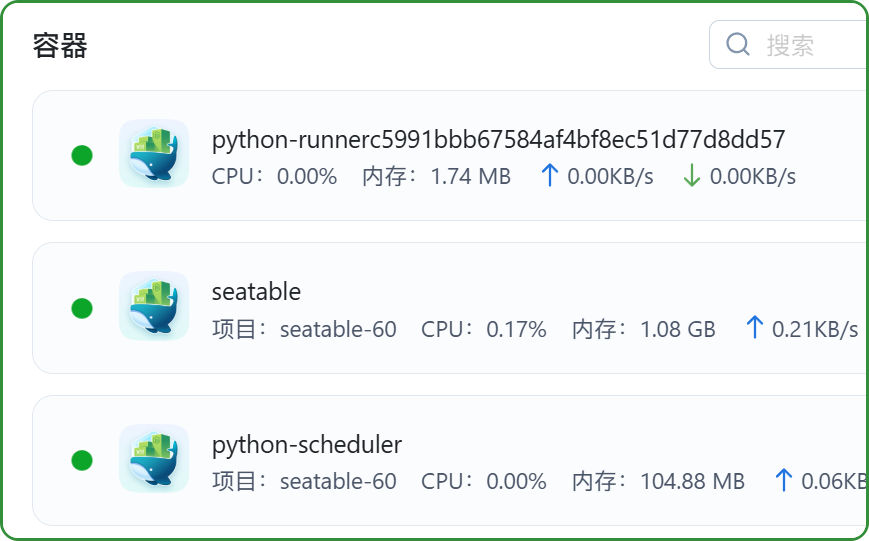The image size is (869, 541).
Task: Click seatable memory usage 1.08 GB
Action: [677, 329]
